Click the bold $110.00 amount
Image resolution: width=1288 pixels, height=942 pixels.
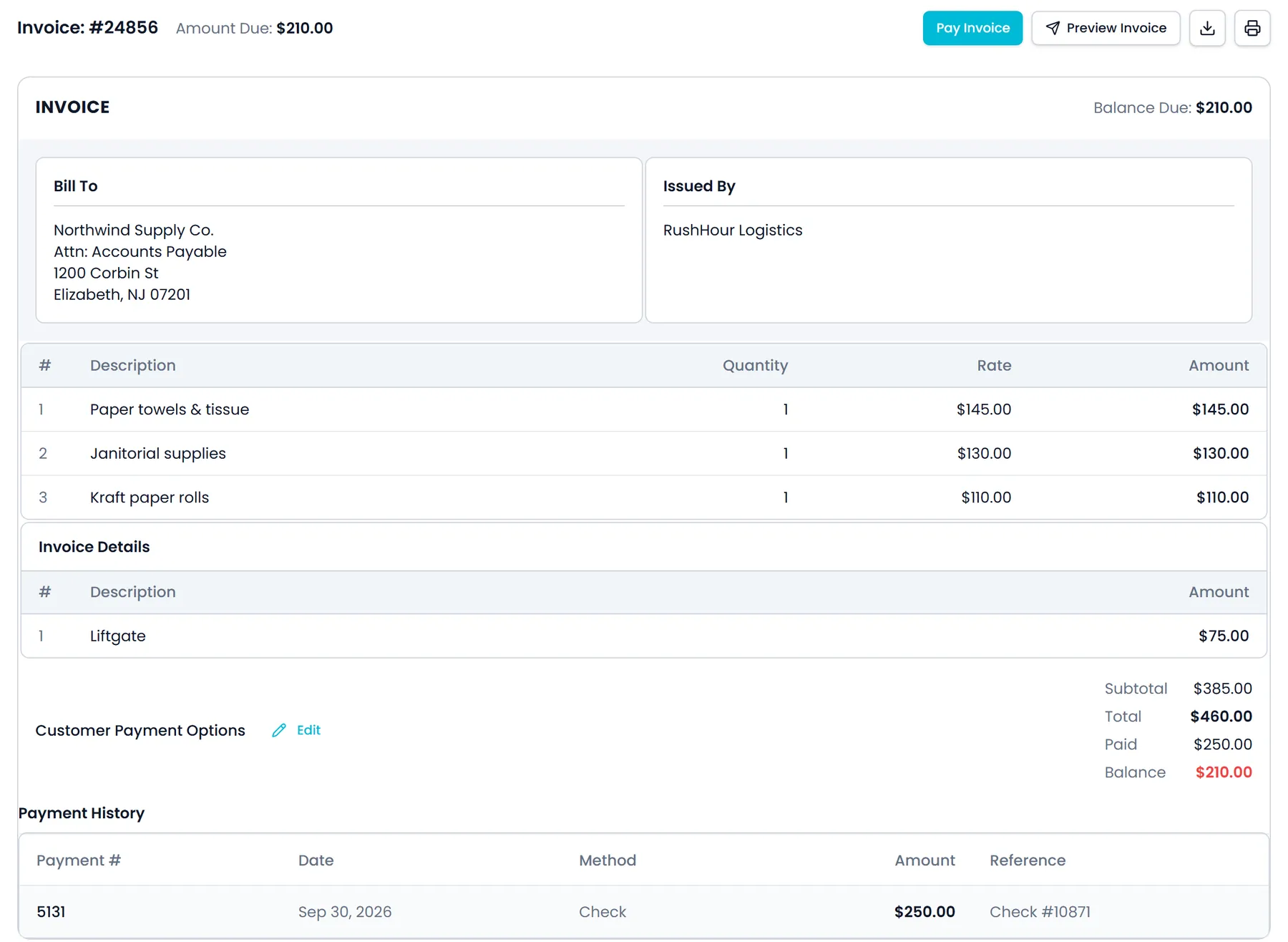pos(1222,497)
